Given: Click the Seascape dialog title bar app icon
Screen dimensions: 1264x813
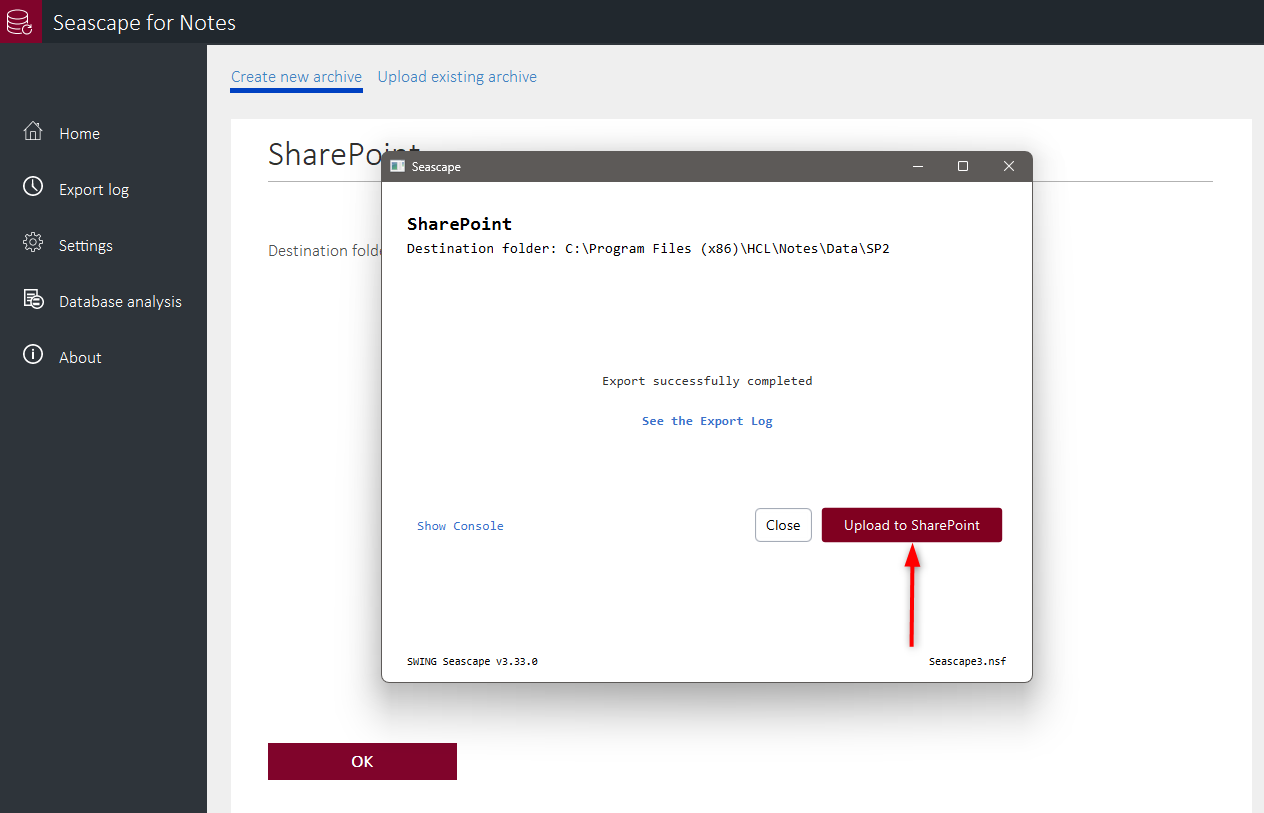Looking at the screenshot, I should (x=398, y=167).
